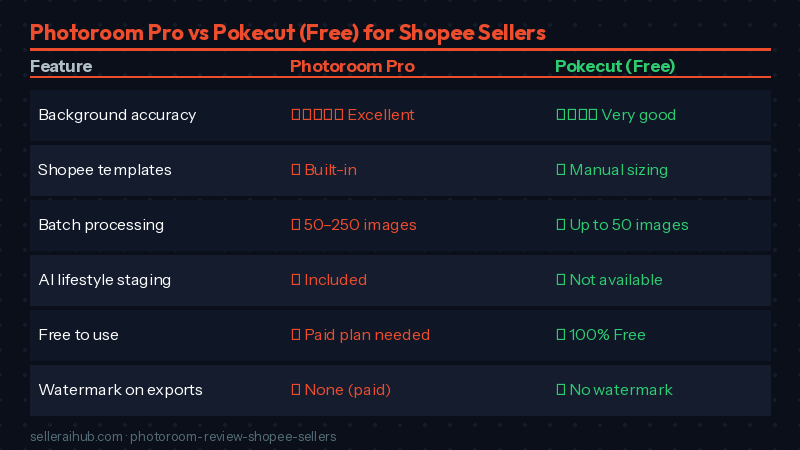Select the Pokecut (Free) column header

click(x=615, y=67)
